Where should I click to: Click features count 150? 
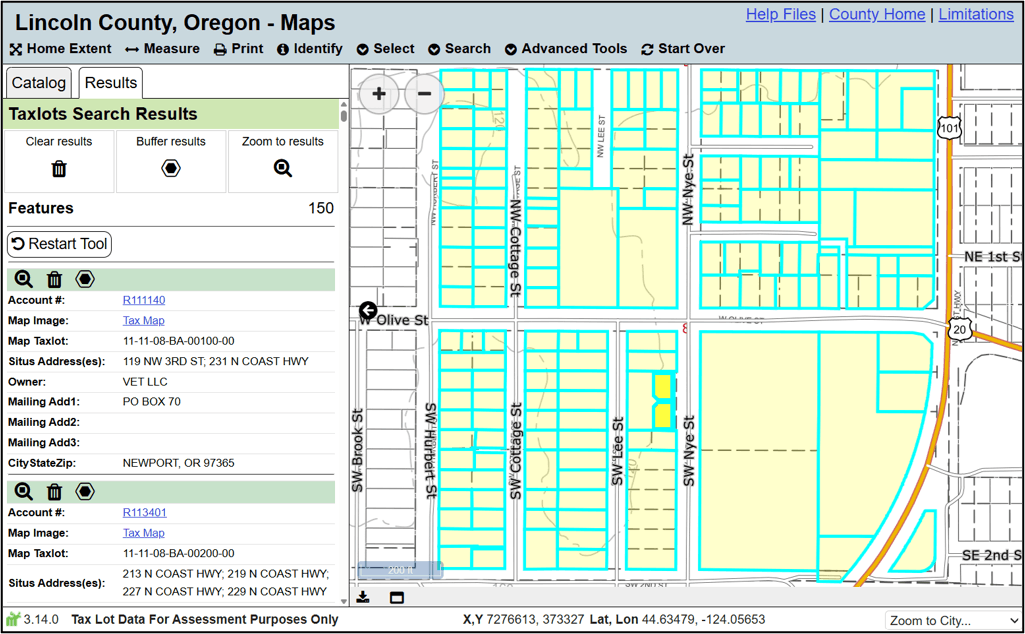tap(321, 209)
